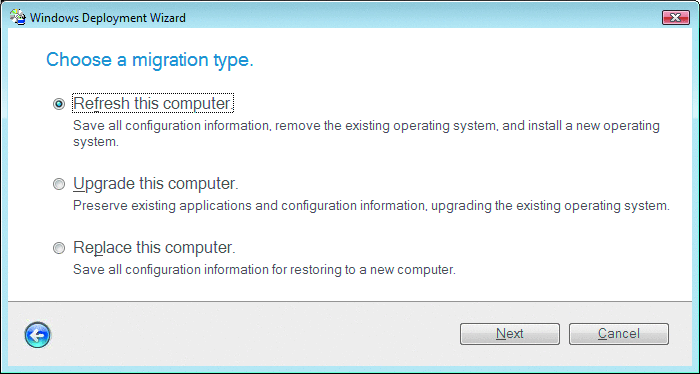
Task: Click the 'Refresh this computer.' label text
Action: tap(153, 103)
